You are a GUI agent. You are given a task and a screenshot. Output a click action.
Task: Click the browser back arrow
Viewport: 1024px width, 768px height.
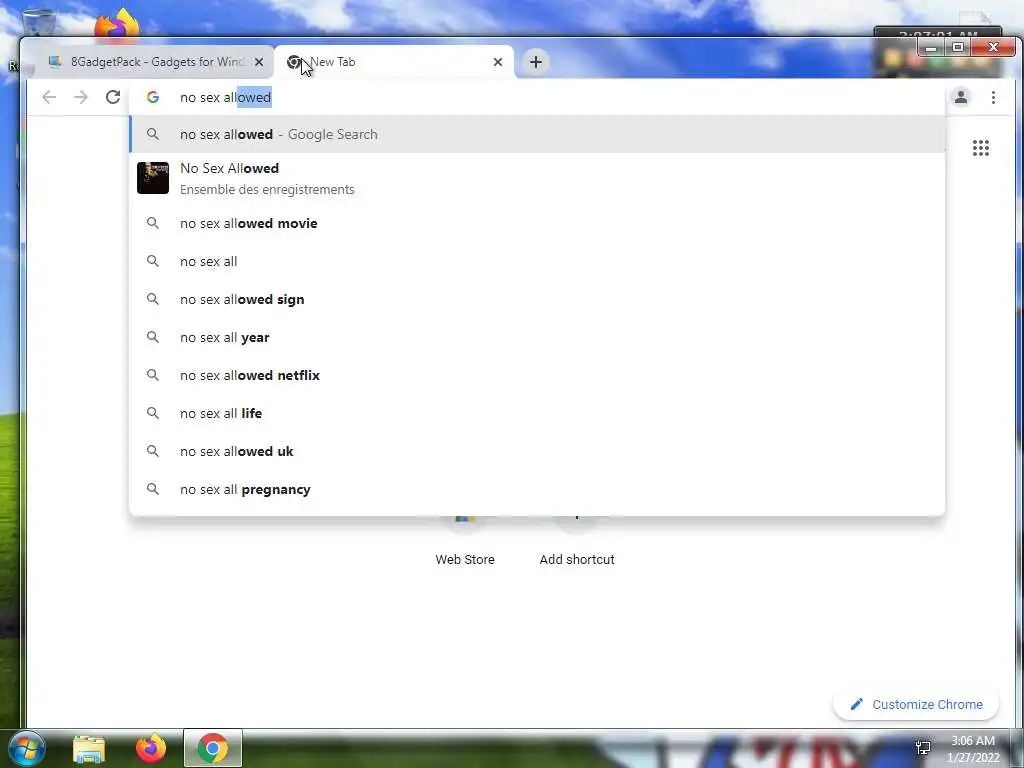click(x=49, y=97)
